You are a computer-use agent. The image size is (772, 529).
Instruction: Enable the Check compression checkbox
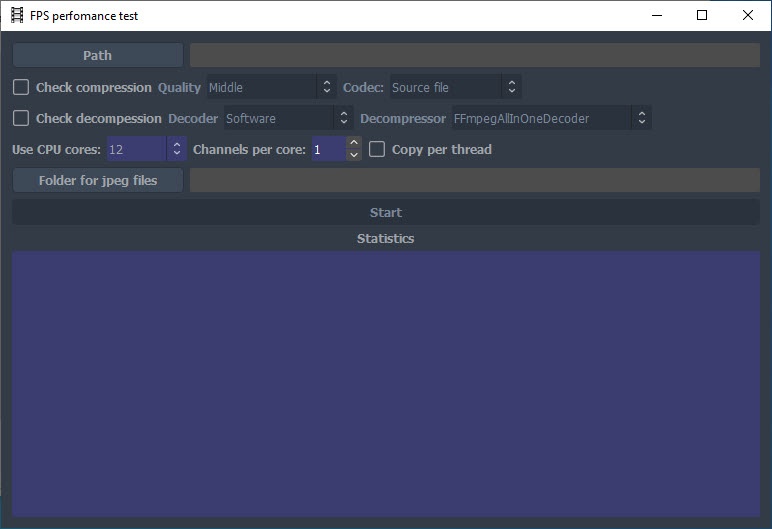[21, 87]
